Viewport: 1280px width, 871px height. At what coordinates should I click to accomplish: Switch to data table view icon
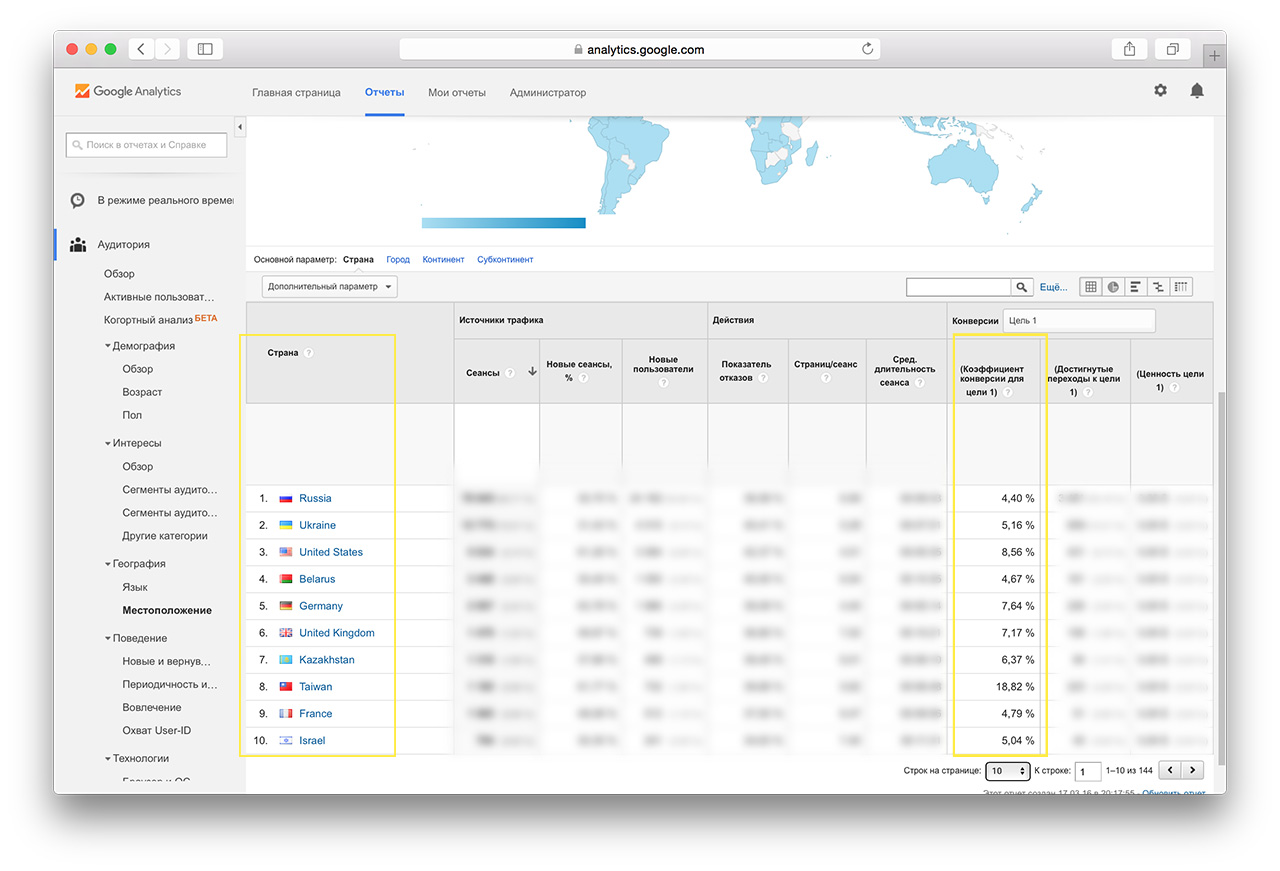[x=1091, y=287]
